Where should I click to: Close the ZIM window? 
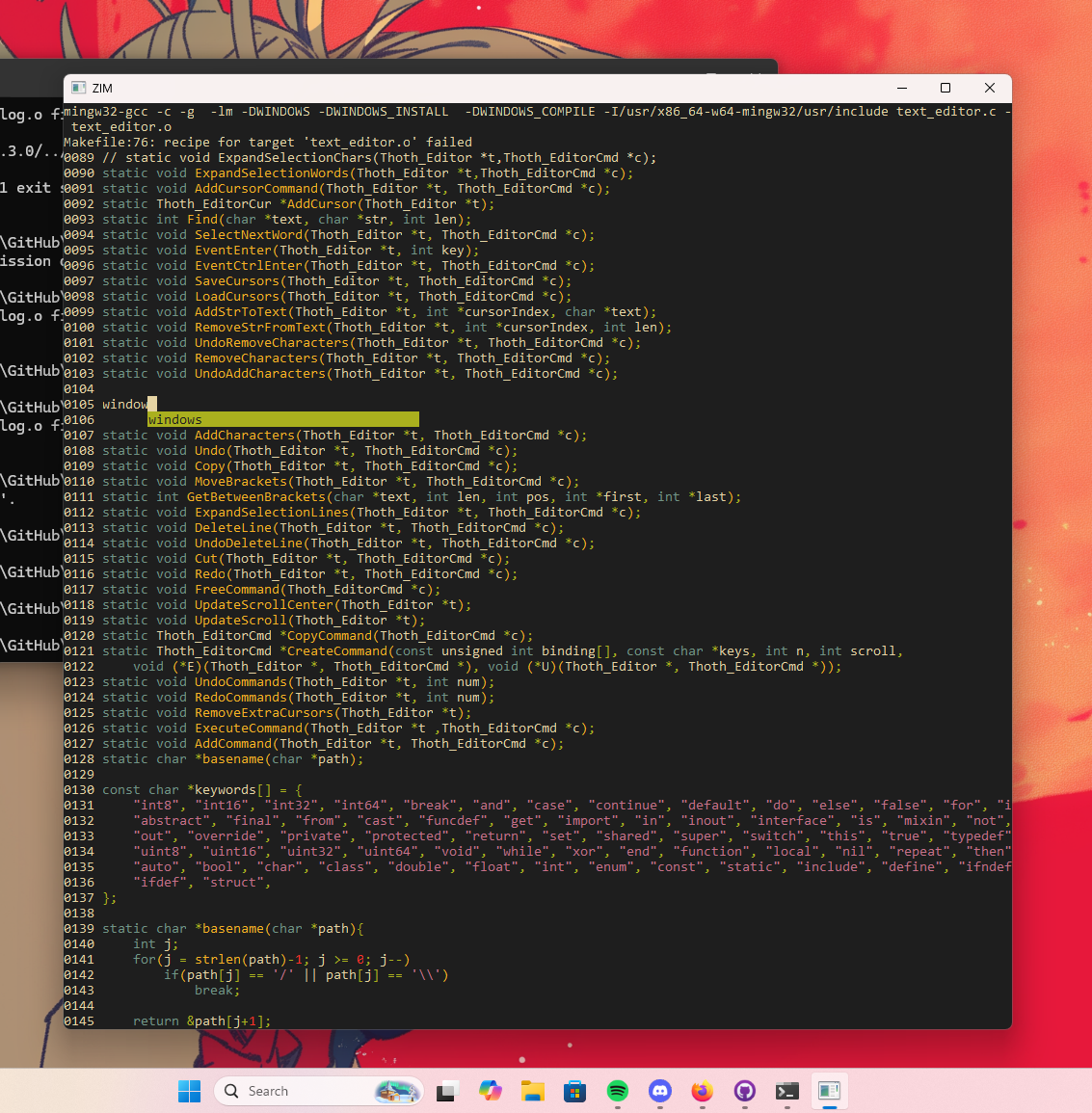[989, 88]
